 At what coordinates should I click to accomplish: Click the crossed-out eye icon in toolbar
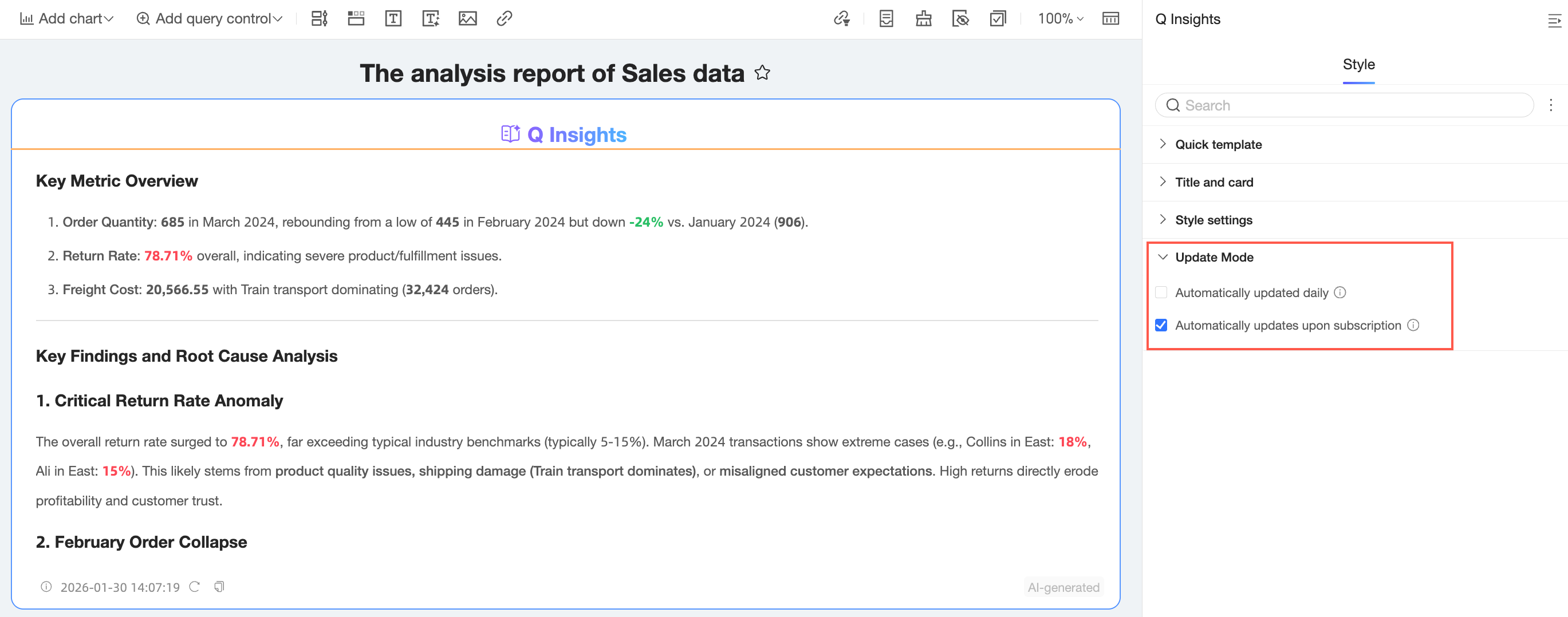click(960, 19)
